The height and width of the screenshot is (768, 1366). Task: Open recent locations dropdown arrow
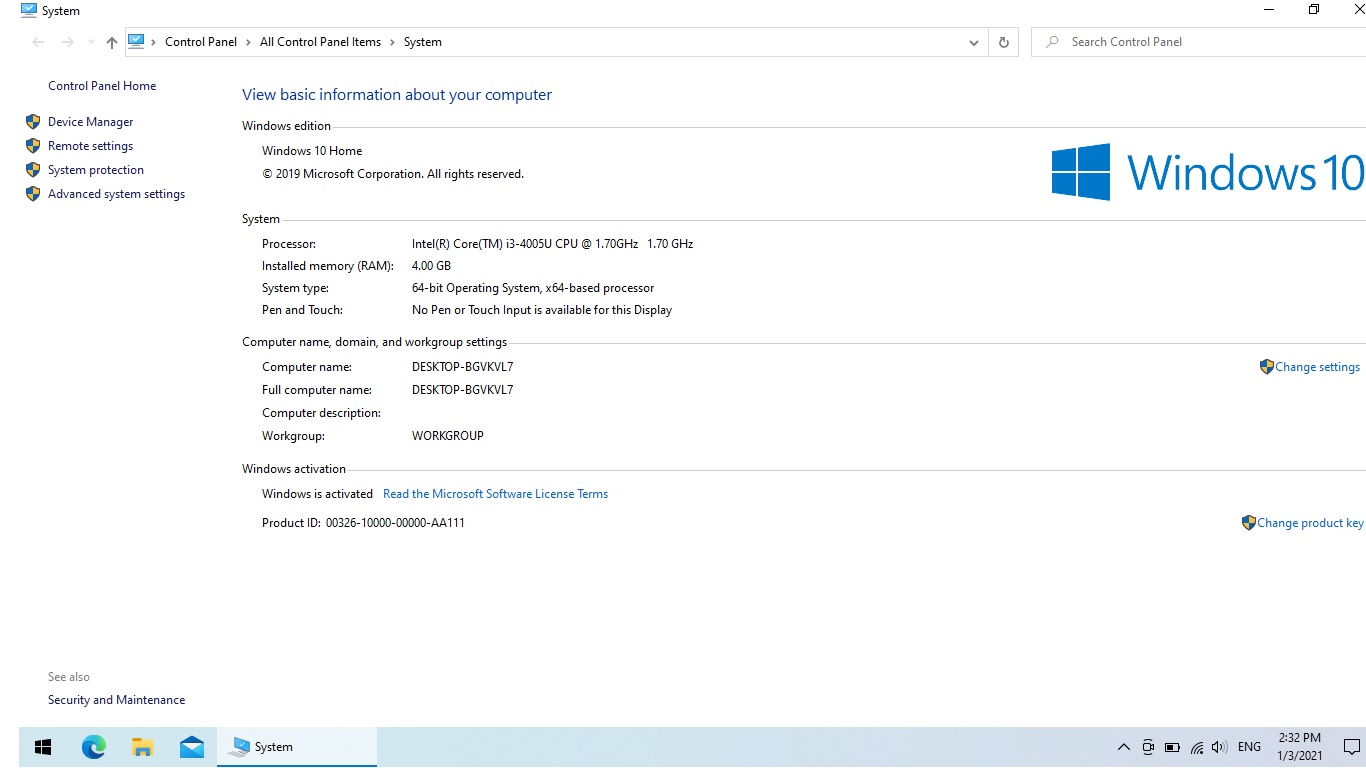(x=91, y=42)
